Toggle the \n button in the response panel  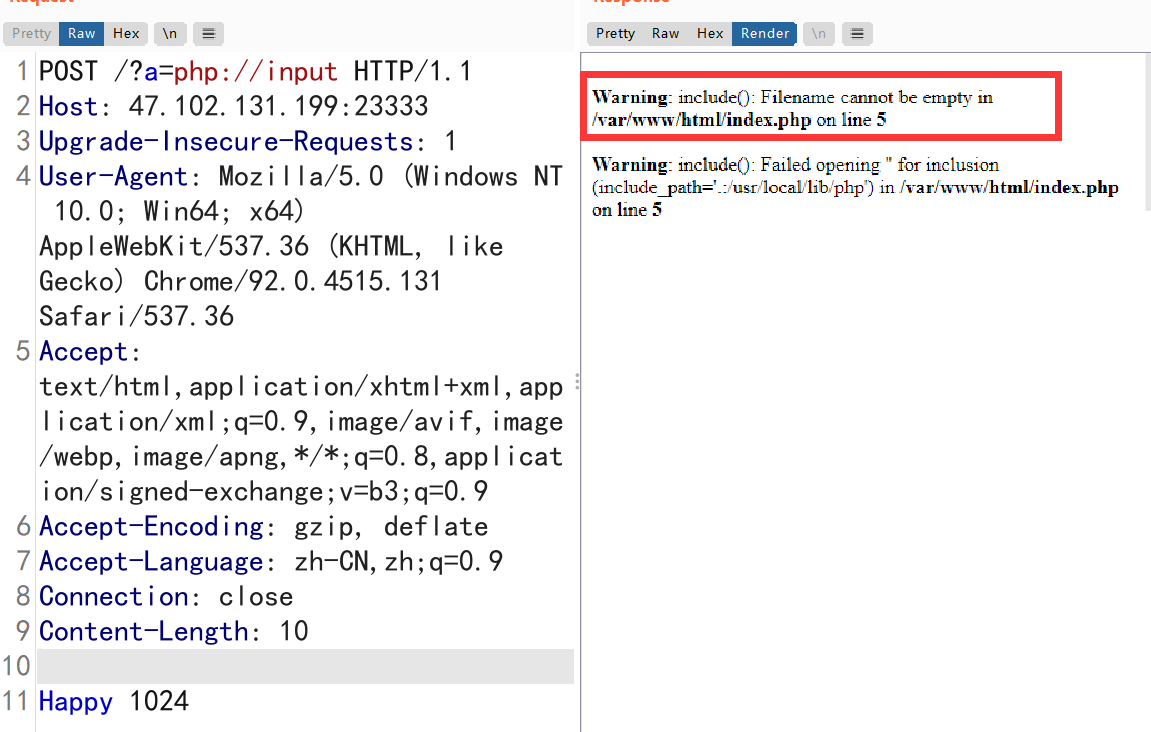(x=819, y=33)
